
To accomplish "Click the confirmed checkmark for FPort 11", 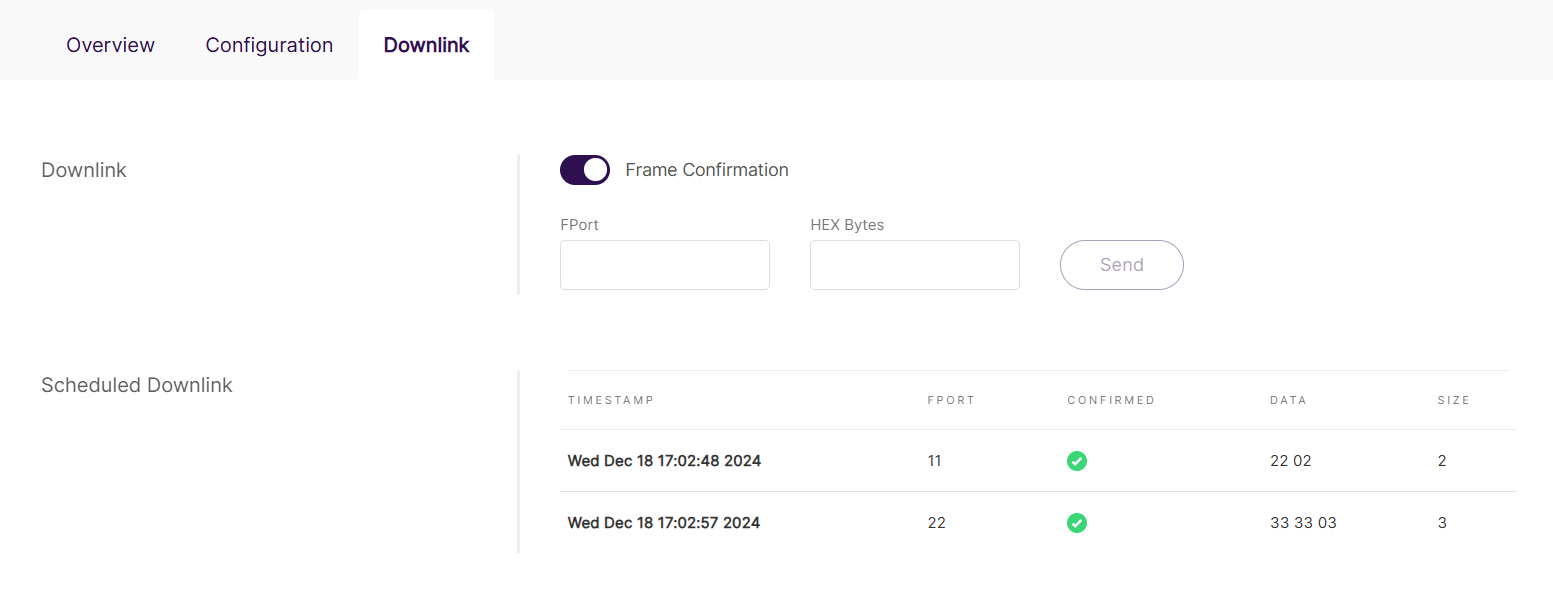I will click(x=1077, y=461).
